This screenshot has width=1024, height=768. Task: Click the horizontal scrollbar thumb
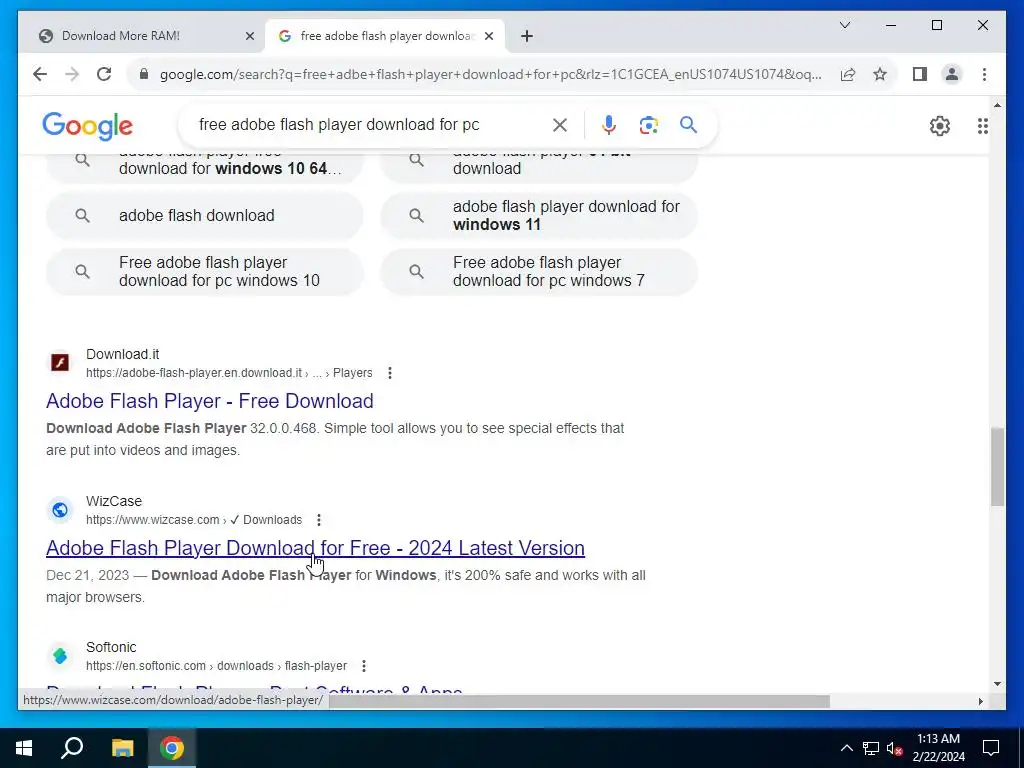pyautogui.click(x=579, y=701)
